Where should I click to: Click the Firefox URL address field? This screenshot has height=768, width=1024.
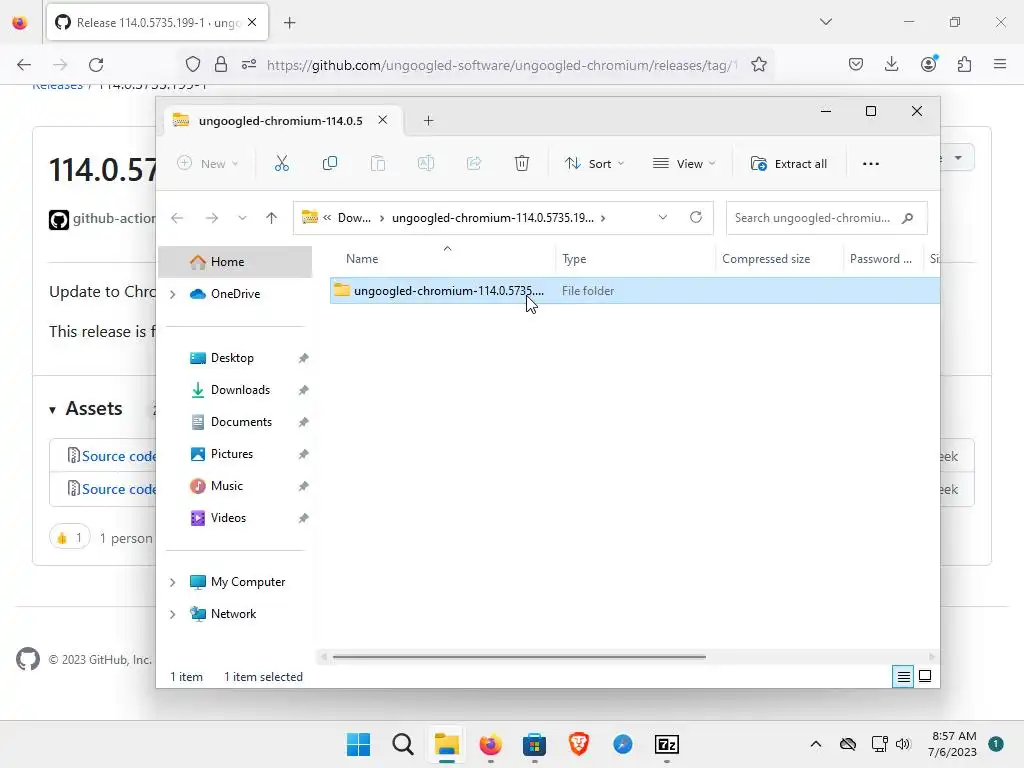tap(502, 65)
